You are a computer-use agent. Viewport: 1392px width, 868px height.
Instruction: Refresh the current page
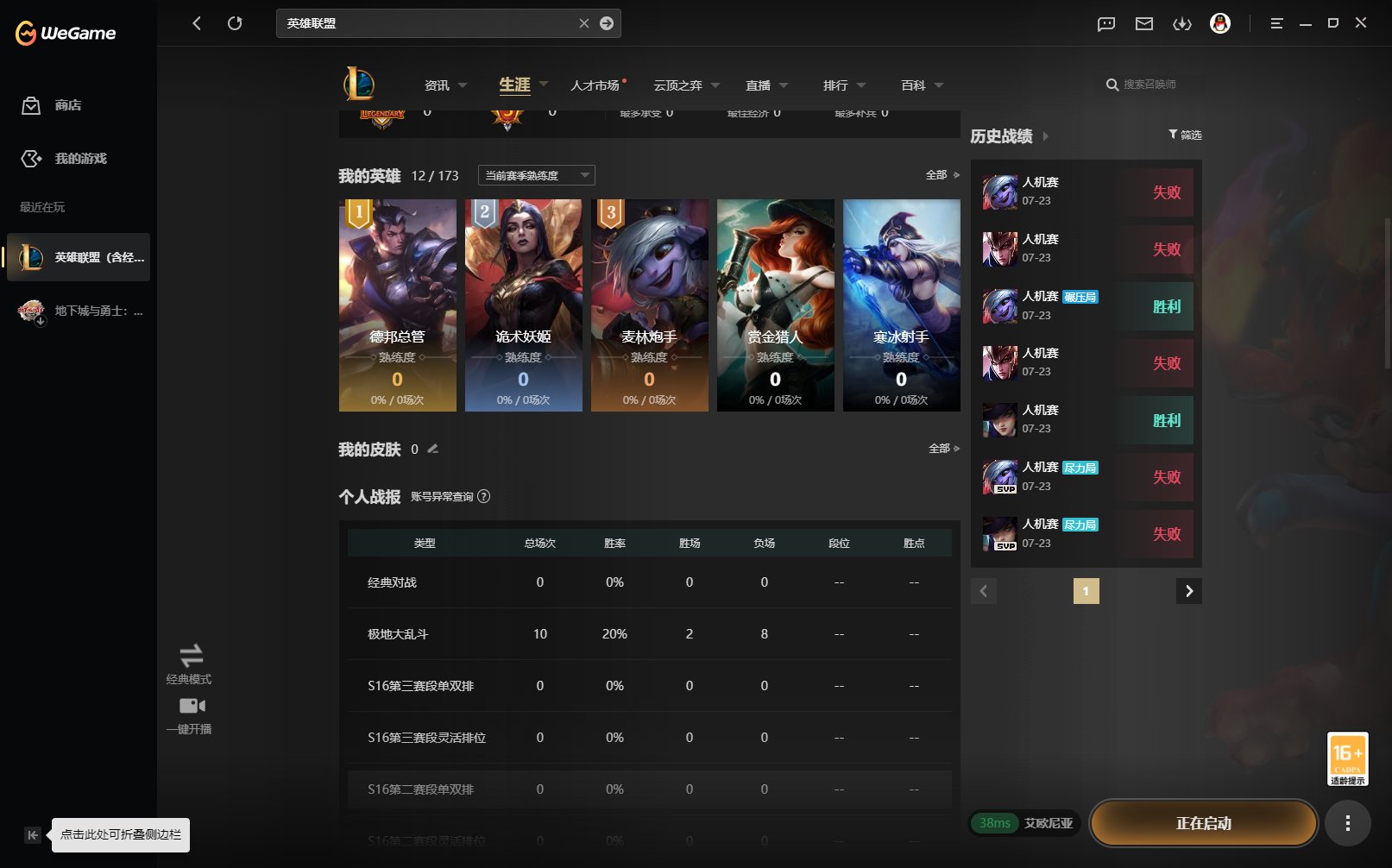[x=235, y=23]
